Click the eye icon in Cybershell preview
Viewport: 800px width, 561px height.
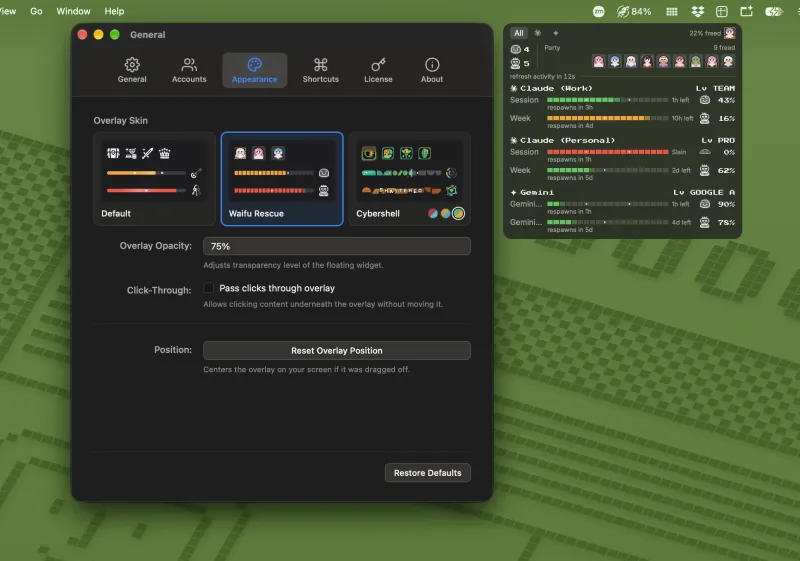368,153
